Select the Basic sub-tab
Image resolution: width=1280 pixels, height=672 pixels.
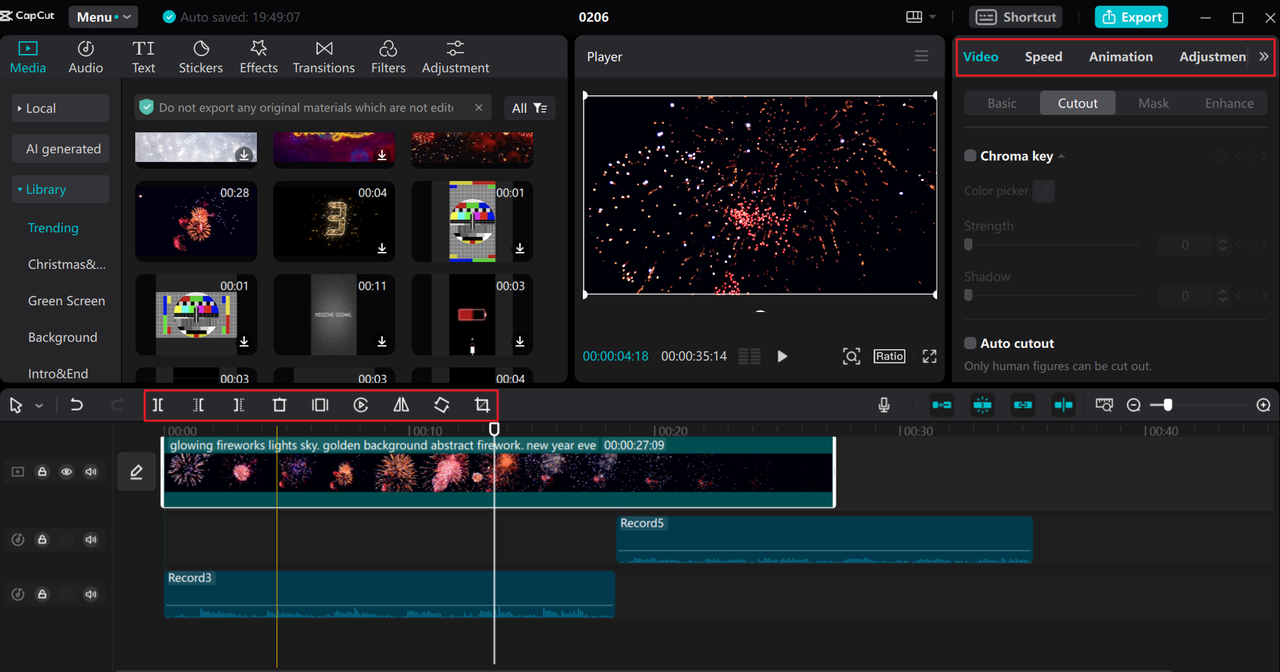[x=1002, y=103]
